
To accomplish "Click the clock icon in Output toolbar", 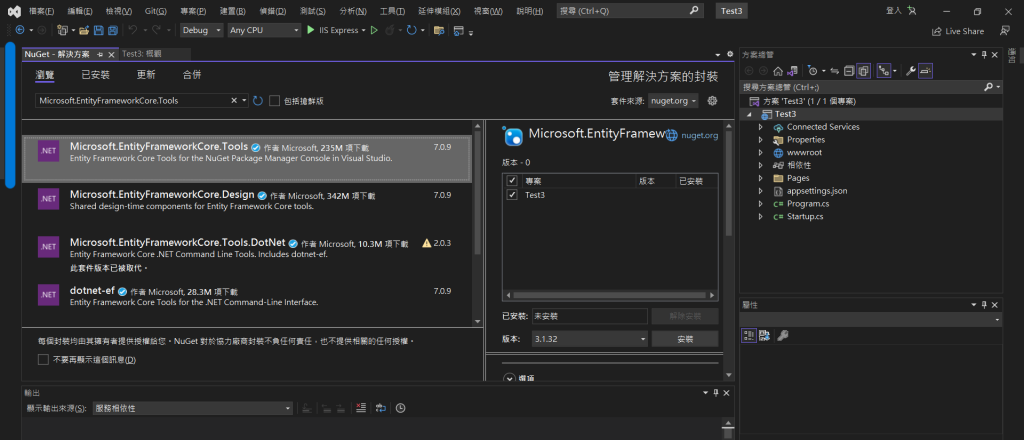I will click(x=400, y=408).
